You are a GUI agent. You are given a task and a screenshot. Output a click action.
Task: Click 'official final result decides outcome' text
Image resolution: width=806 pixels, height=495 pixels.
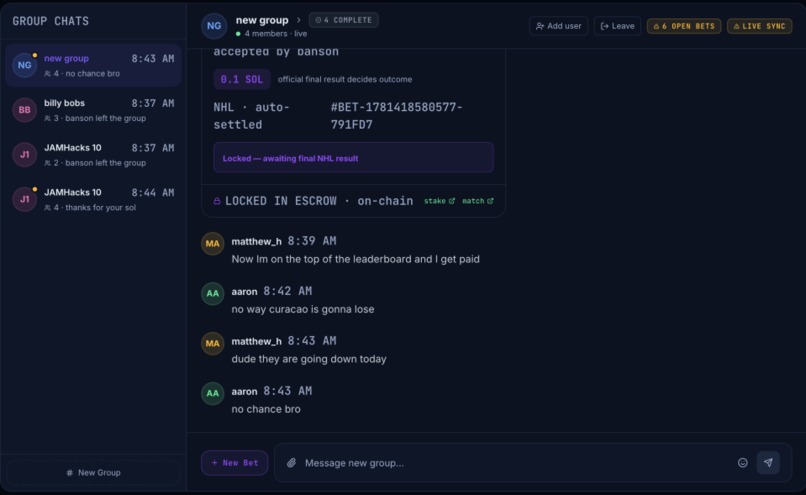click(345, 79)
